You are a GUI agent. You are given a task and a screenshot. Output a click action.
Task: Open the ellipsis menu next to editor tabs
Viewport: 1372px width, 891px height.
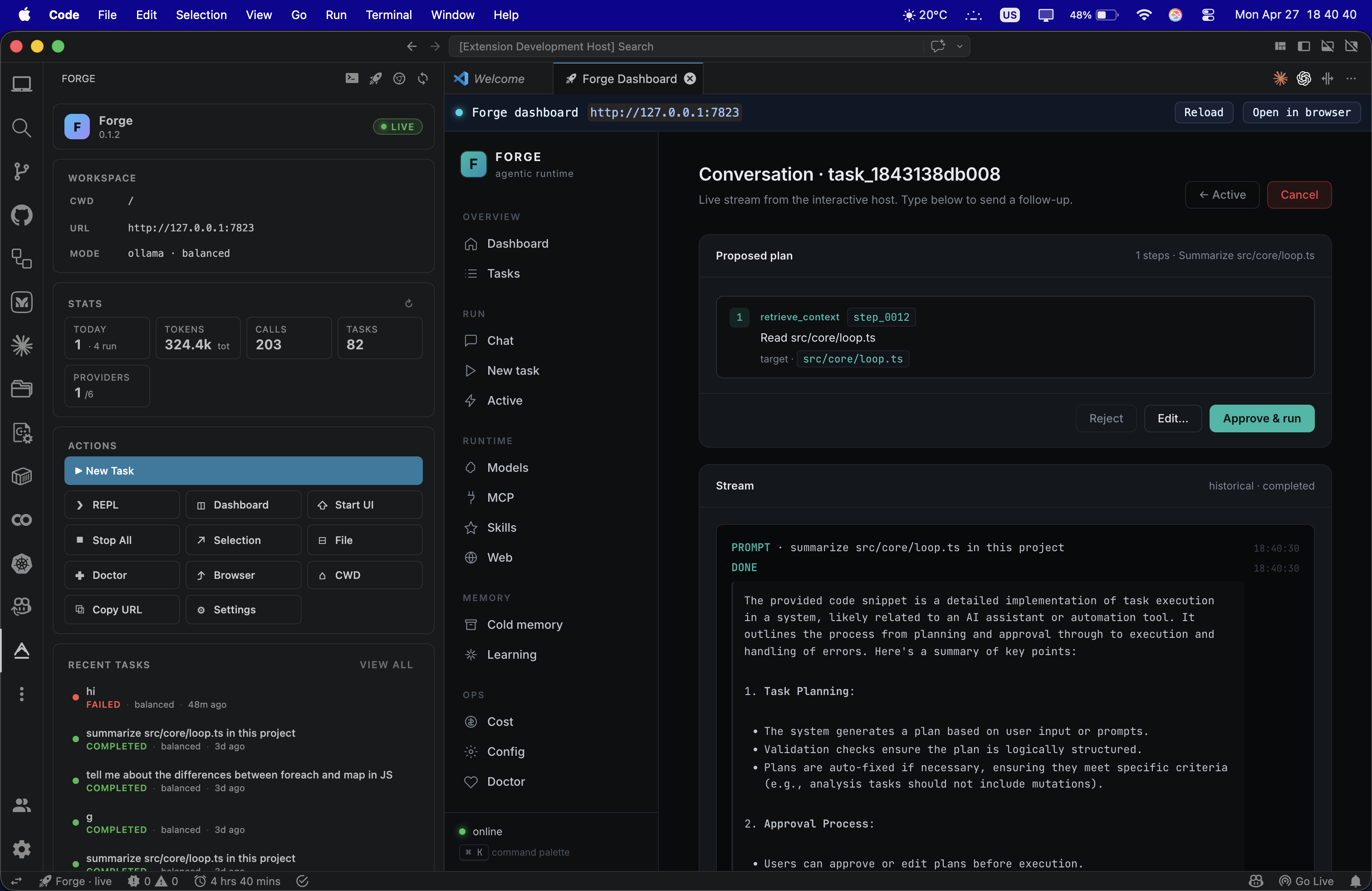click(1352, 79)
